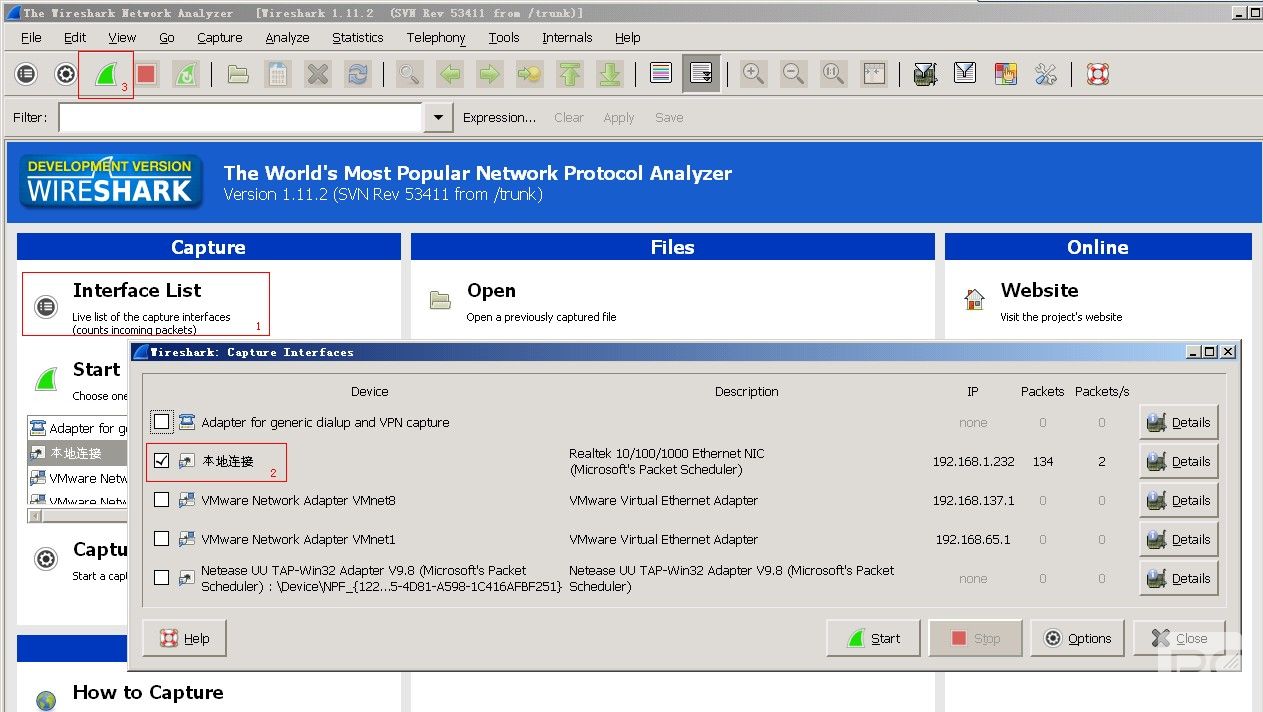This screenshot has height=712, width=1263.
Task: Jump to the first packet
Action: click(569, 74)
